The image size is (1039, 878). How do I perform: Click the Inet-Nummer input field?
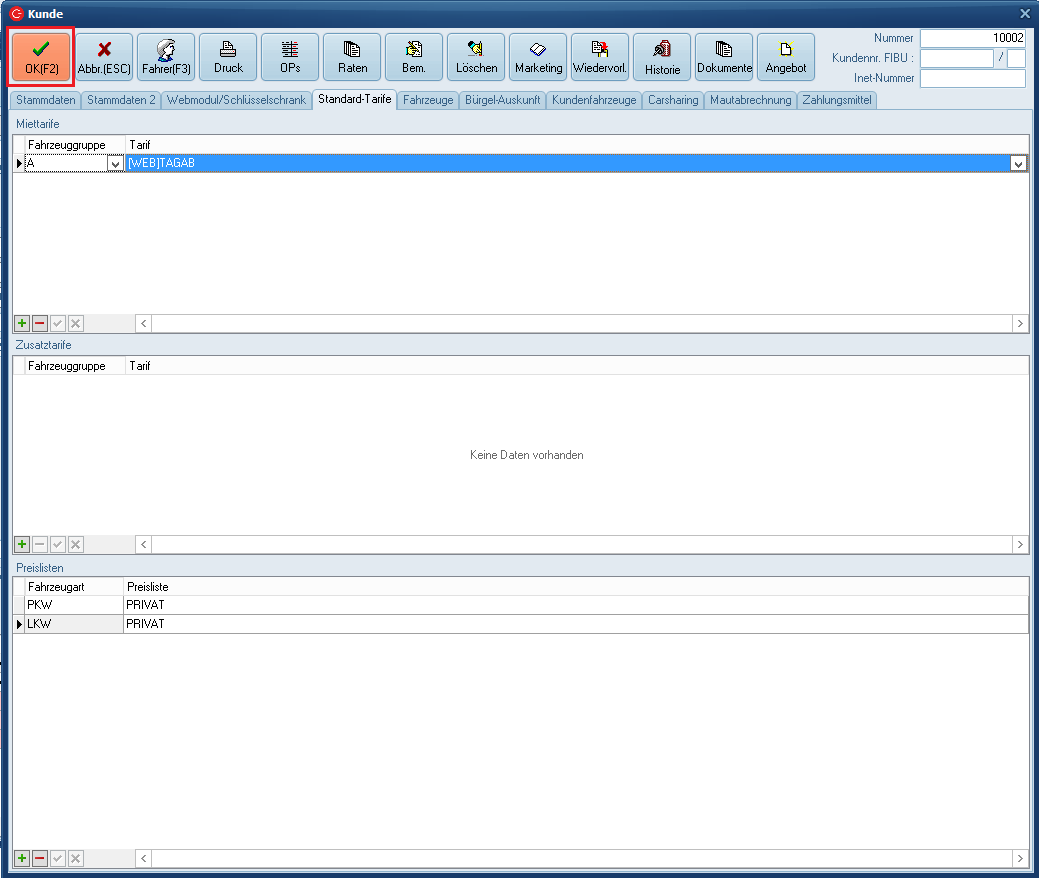click(973, 78)
